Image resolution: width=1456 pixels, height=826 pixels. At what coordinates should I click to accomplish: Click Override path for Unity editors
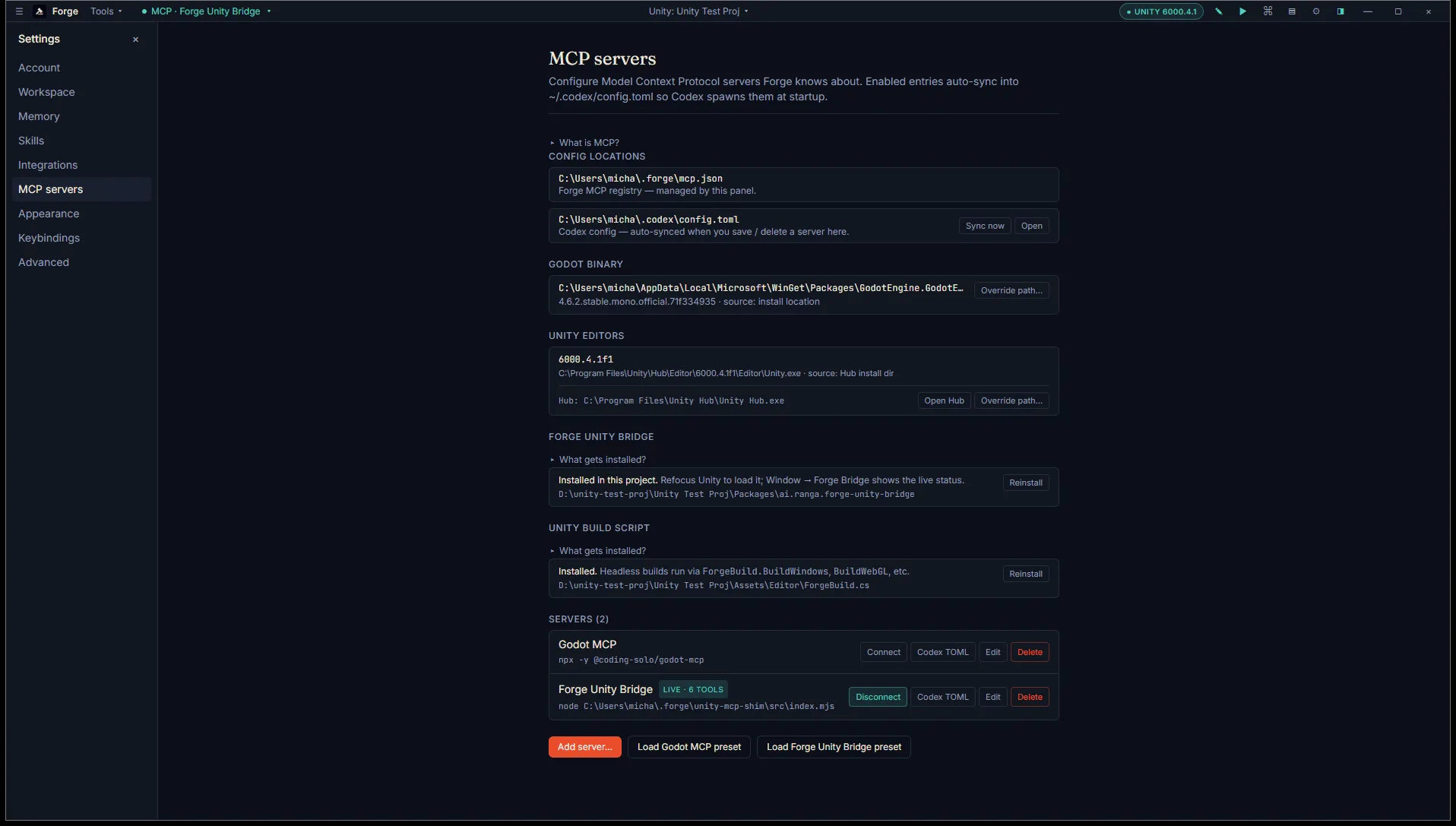pos(1011,400)
